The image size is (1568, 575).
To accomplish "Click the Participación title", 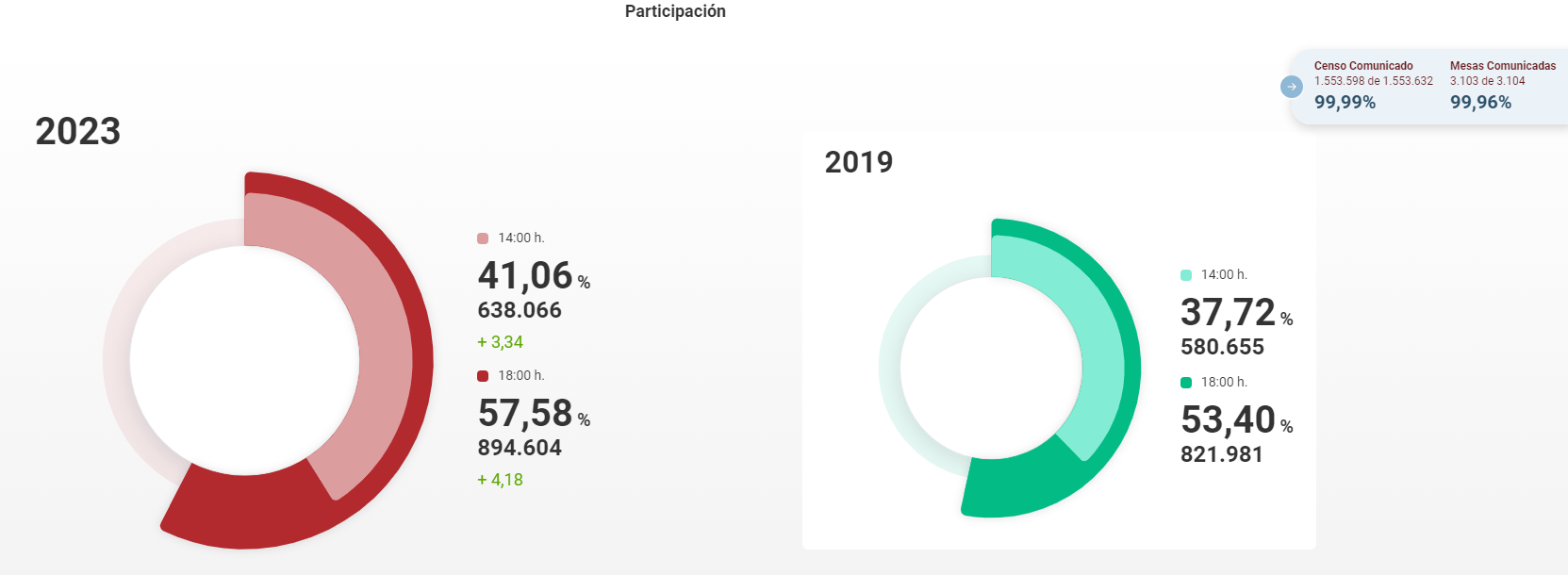I will pyautogui.click(x=675, y=11).
